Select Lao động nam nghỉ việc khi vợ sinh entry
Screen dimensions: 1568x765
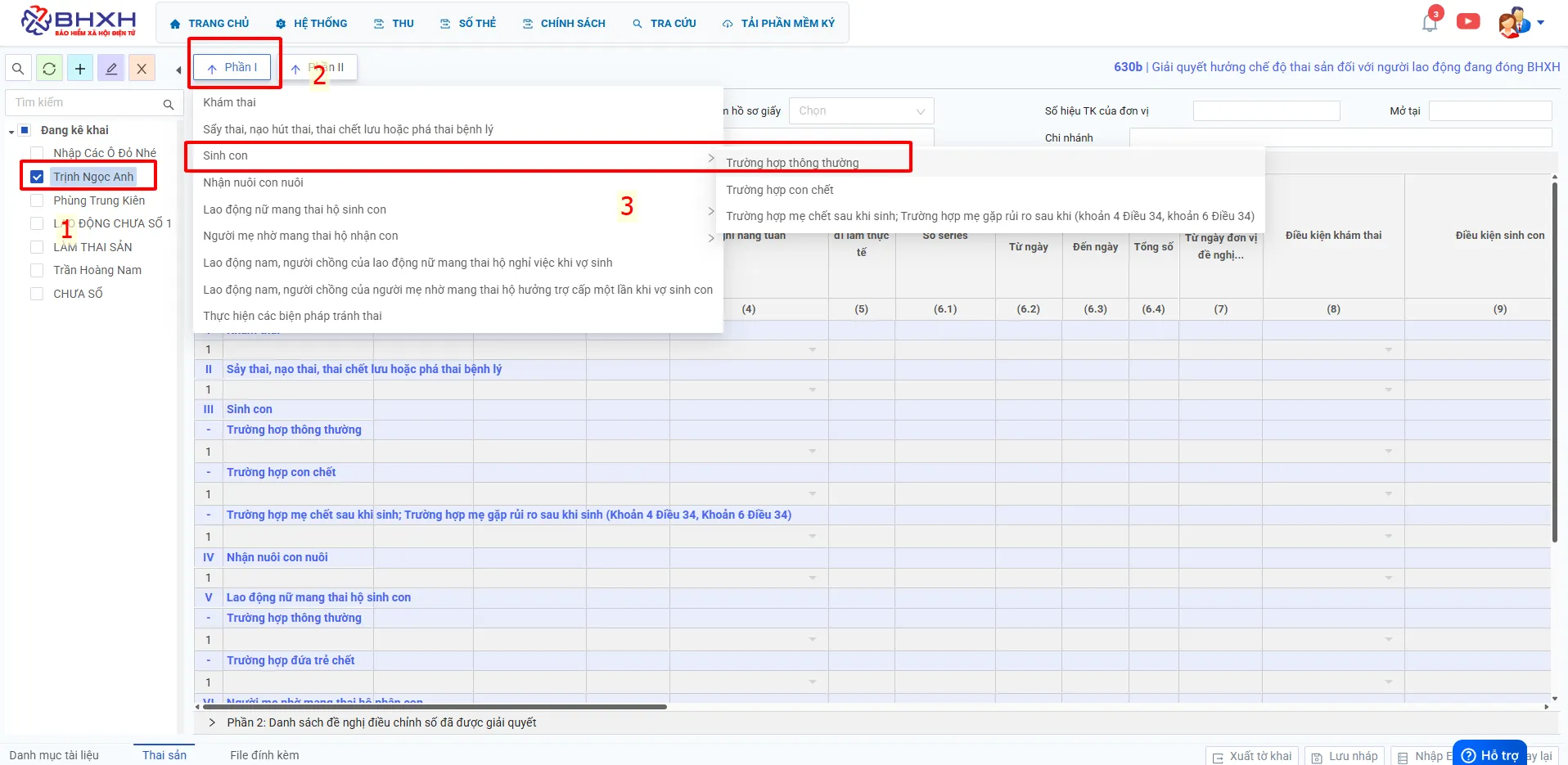pos(457,263)
